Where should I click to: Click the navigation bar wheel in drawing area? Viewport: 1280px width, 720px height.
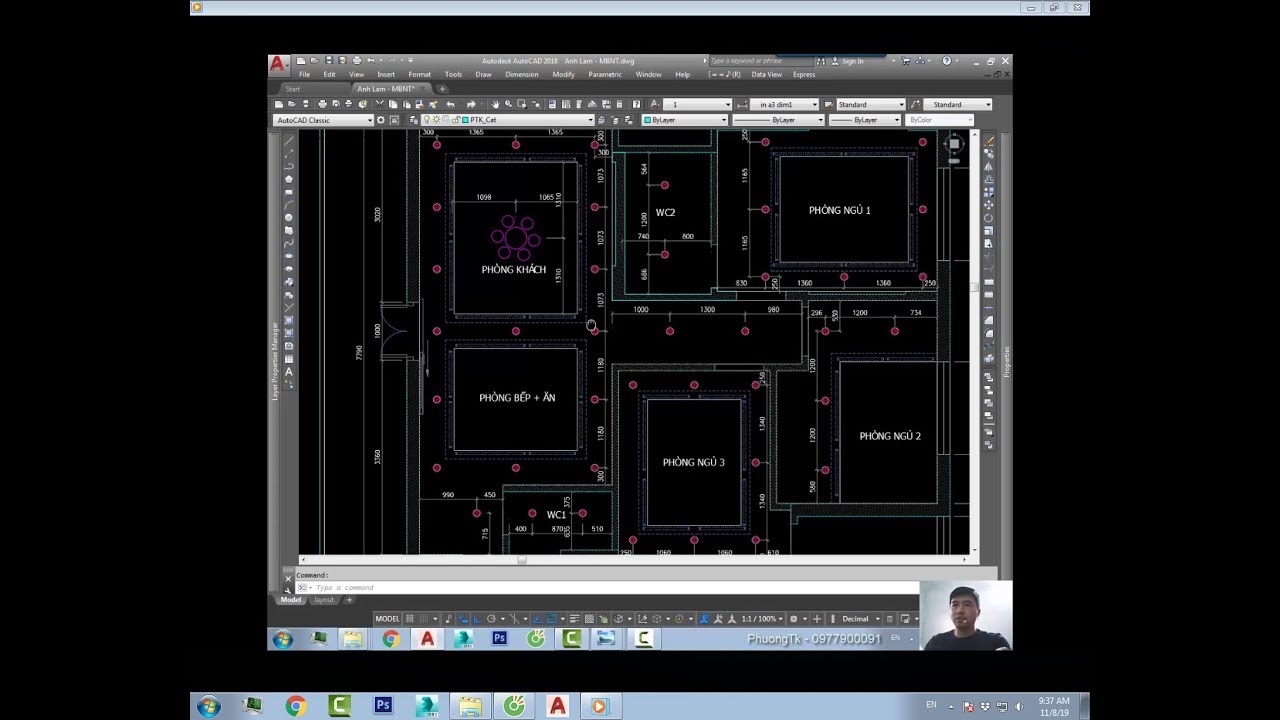(954, 144)
